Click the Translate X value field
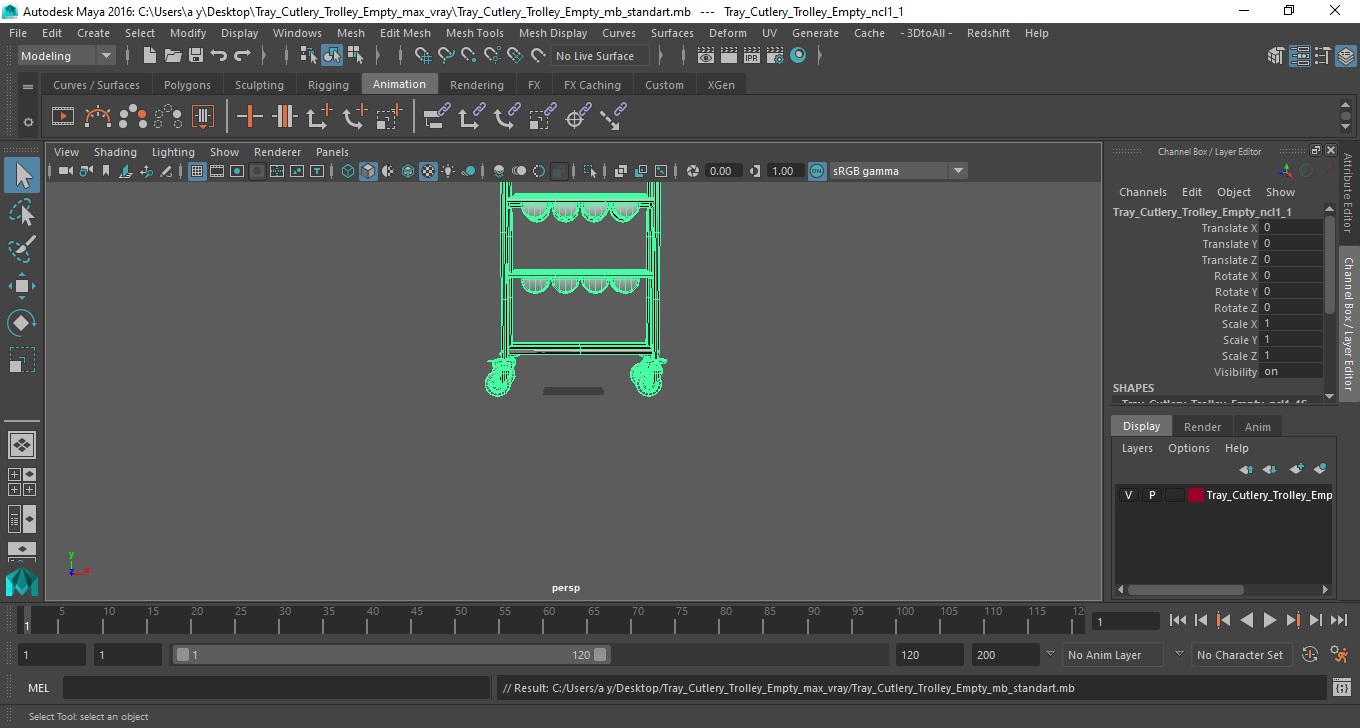The width and height of the screenshot is (1360, 728). (1292, 228)
